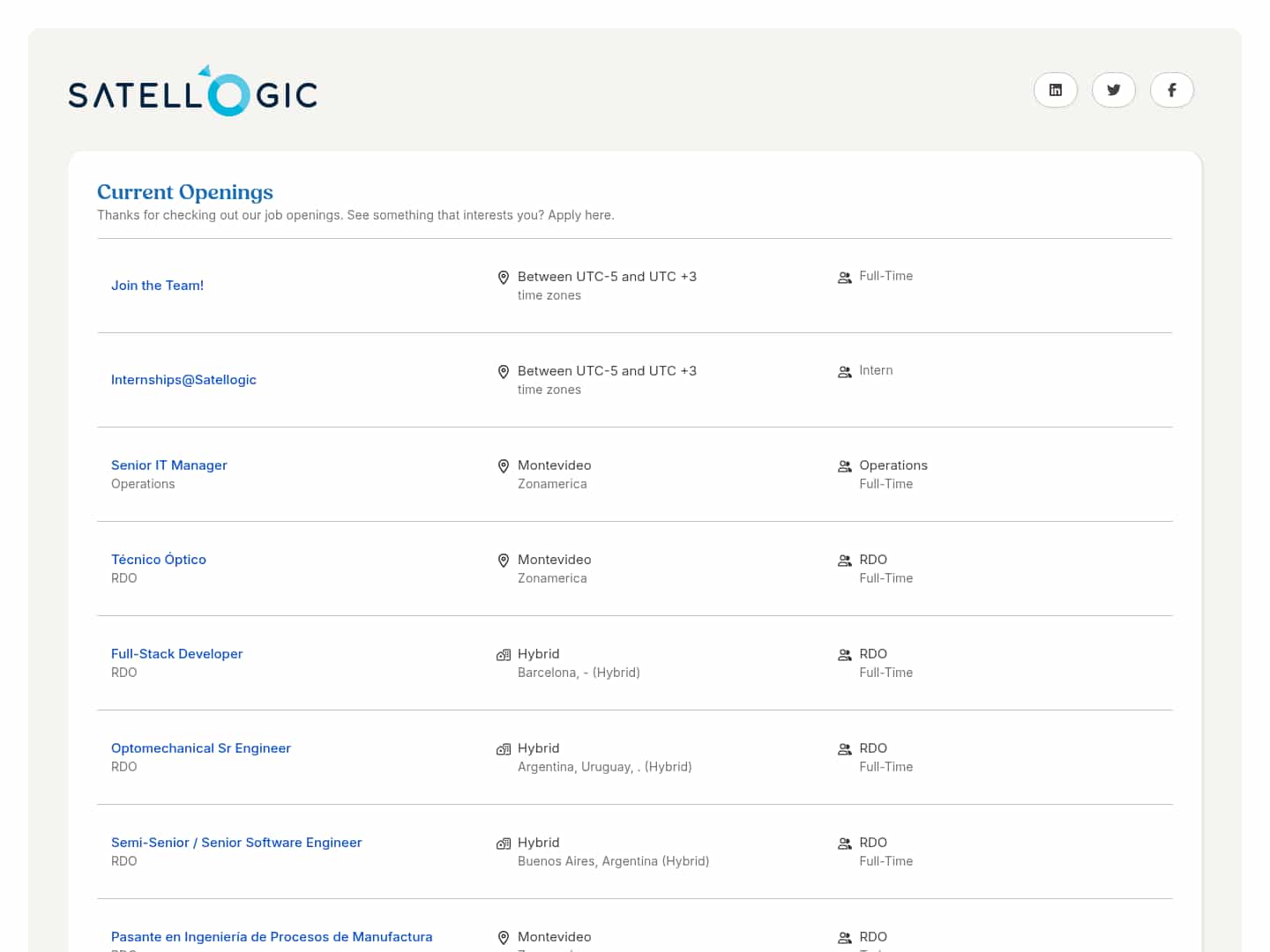Click 'Montevideo' location in Técnico Óptico row
This screenshot has height=952, width=1270.
(x=555, y=560)
